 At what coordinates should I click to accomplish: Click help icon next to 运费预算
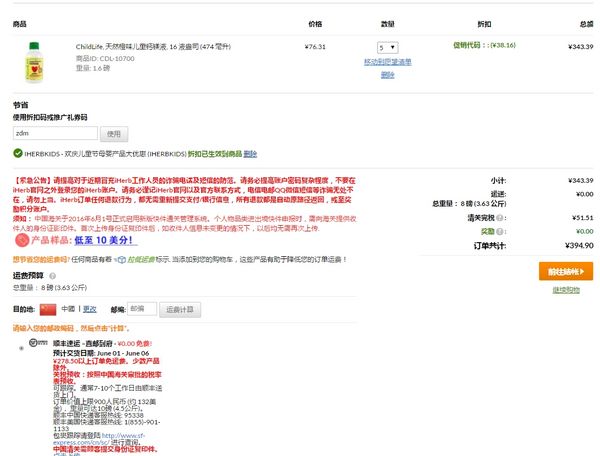52,276
